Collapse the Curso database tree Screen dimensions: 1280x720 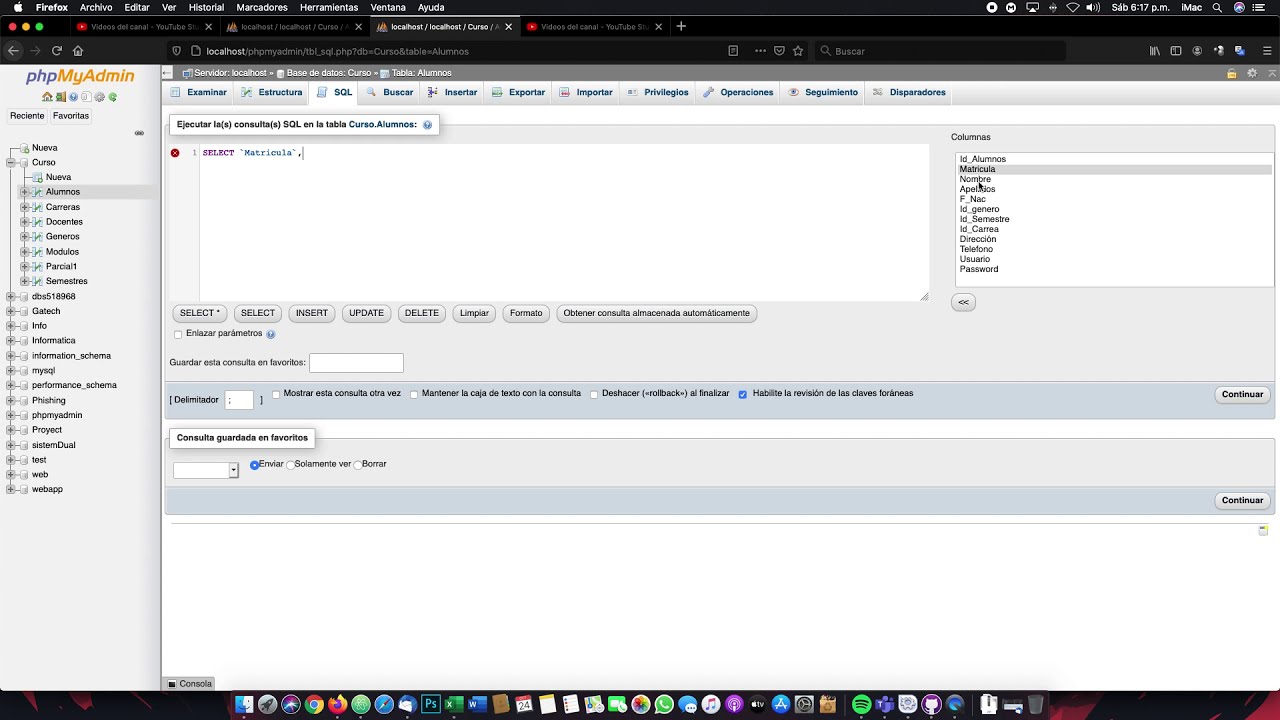pos(11,162)
